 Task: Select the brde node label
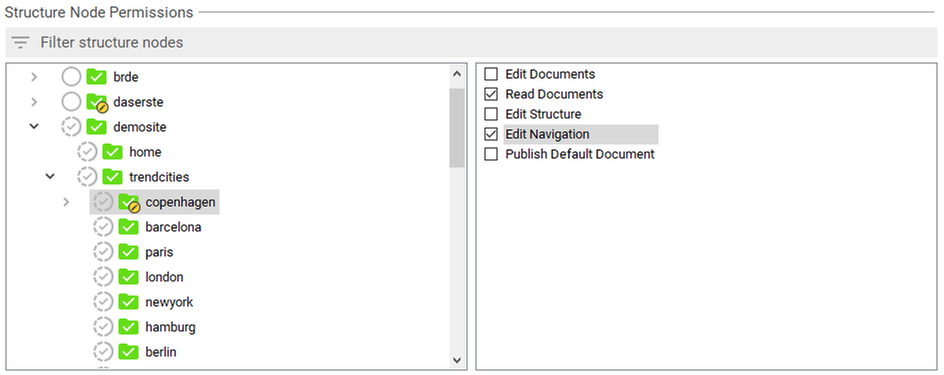(126, 77)
